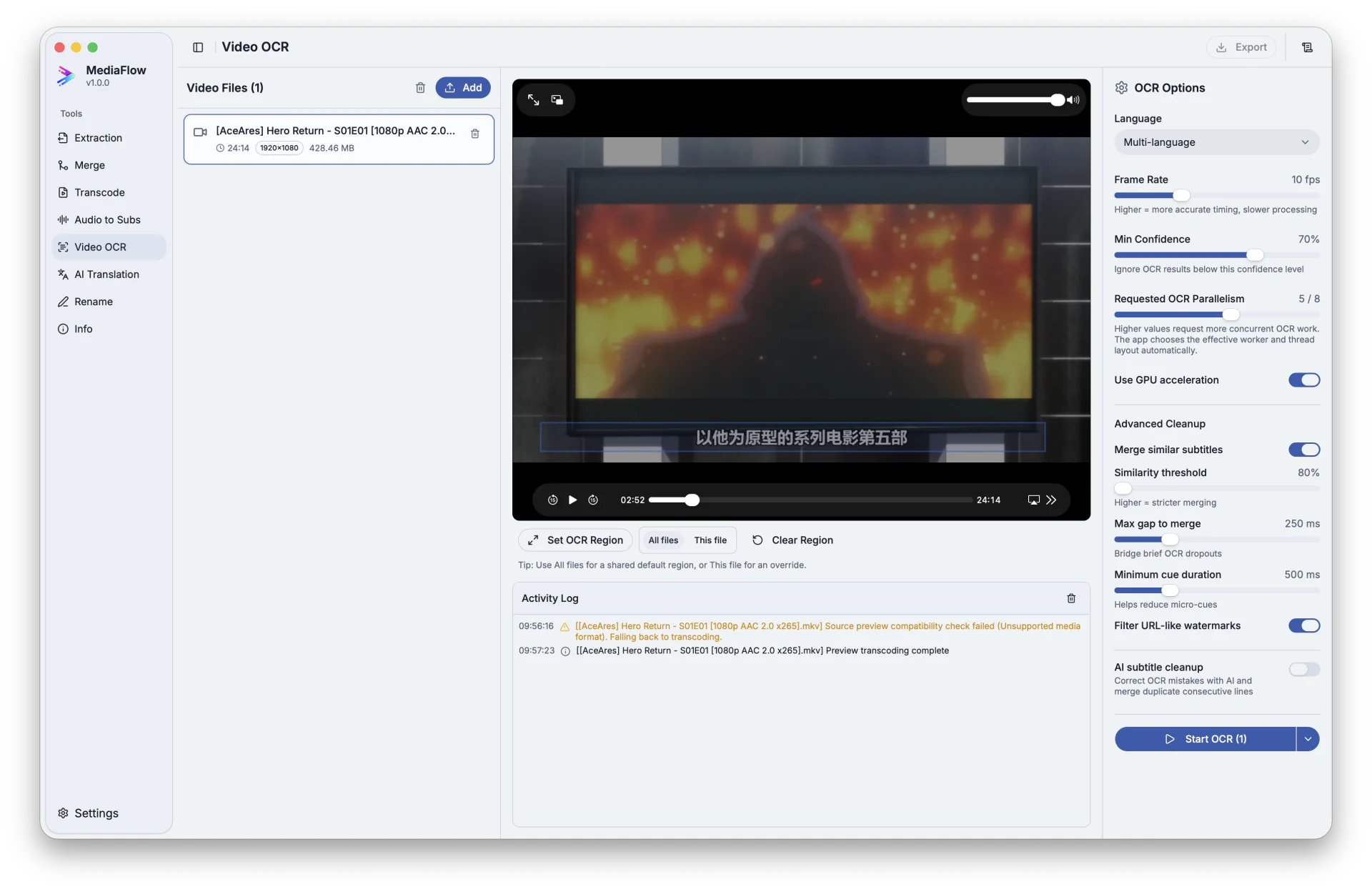The width and height of the screenshot is (1372, 892).
Task: Expand Start OCR options arrow
Action: coord(1308,739)
